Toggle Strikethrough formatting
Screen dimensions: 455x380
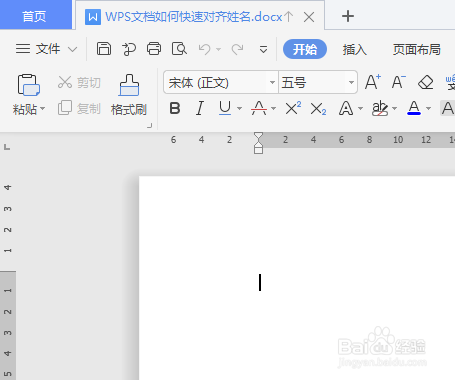[x=259, y=108]
